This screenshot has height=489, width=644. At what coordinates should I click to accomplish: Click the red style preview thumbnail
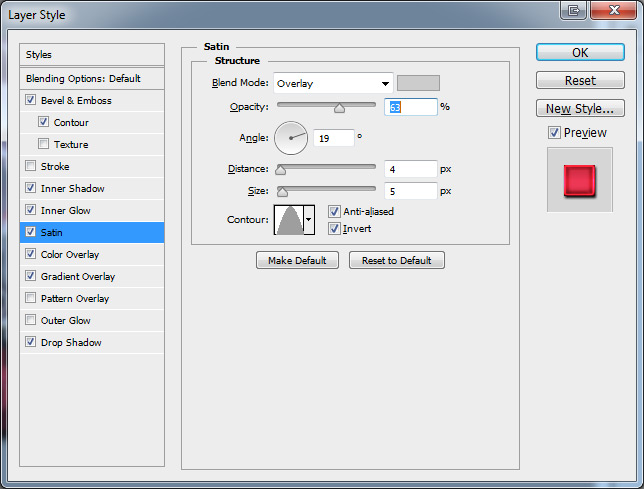pos(579,180)
